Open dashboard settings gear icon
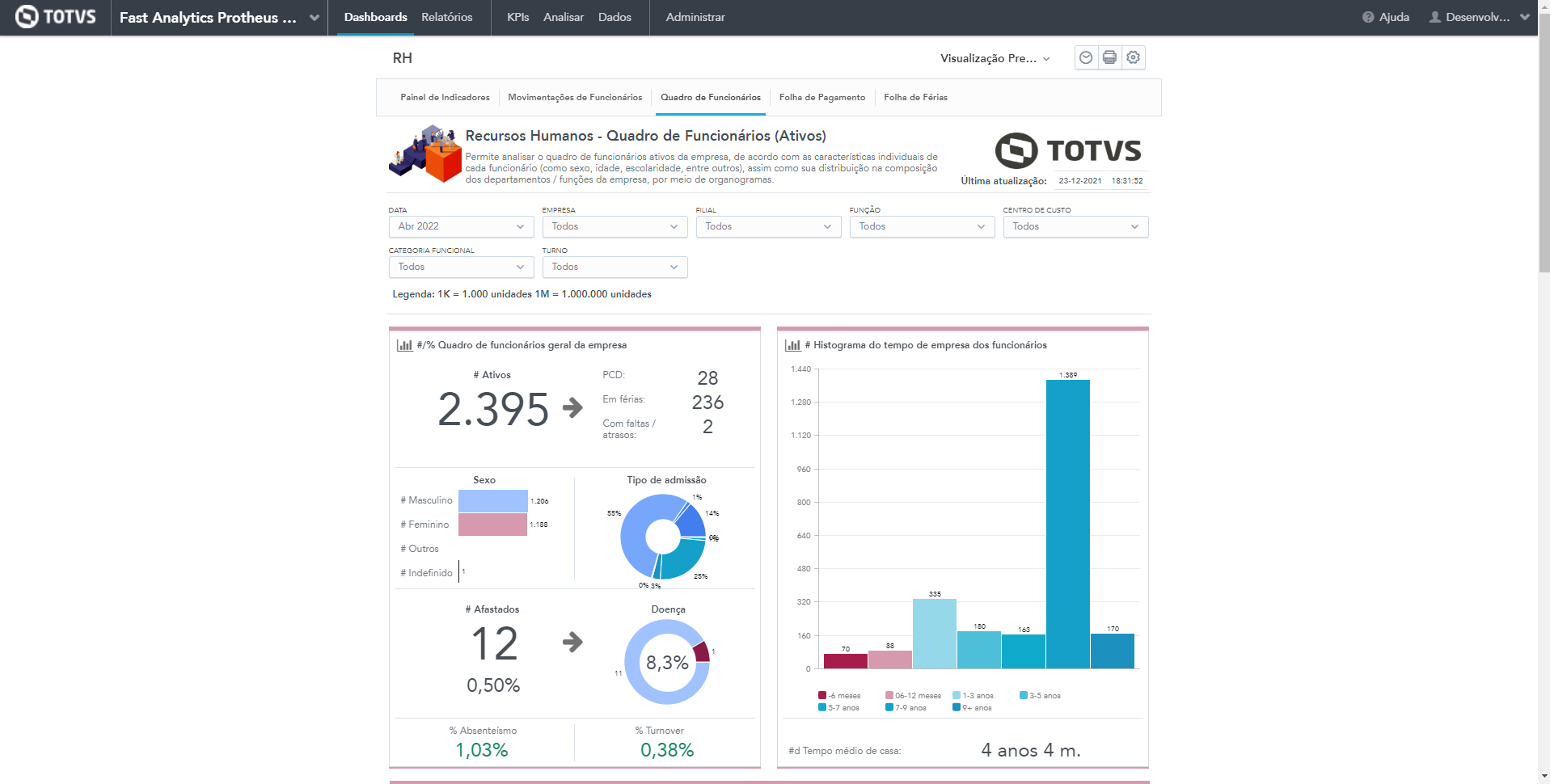 1133,57
